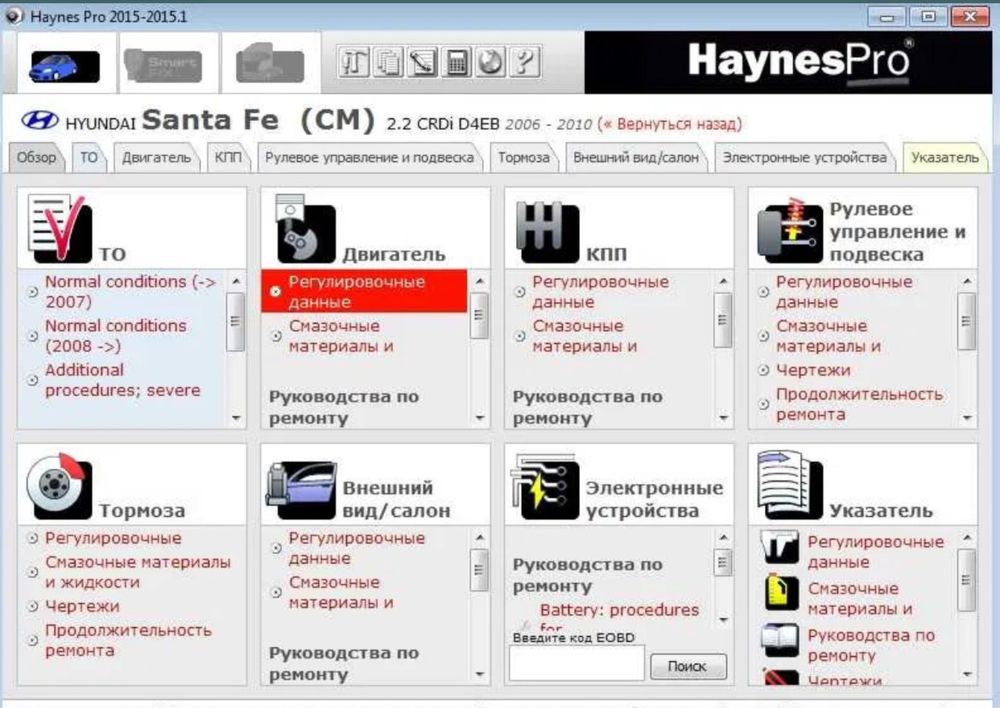This screenshot has width=1000, height=708.
Task: Click the Поиск button
Action: (688, 667)
